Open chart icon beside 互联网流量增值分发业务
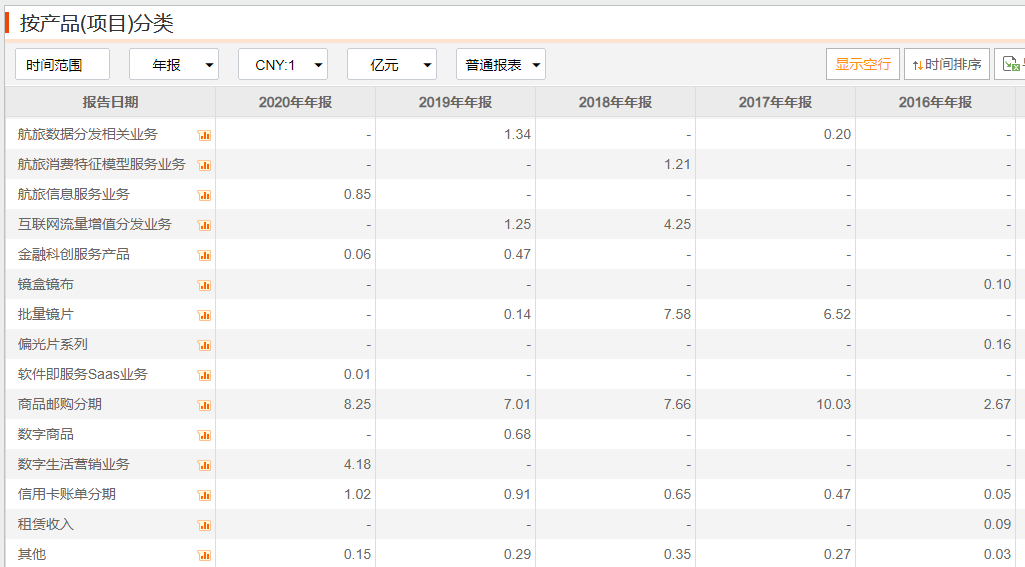 click(204, 225)
